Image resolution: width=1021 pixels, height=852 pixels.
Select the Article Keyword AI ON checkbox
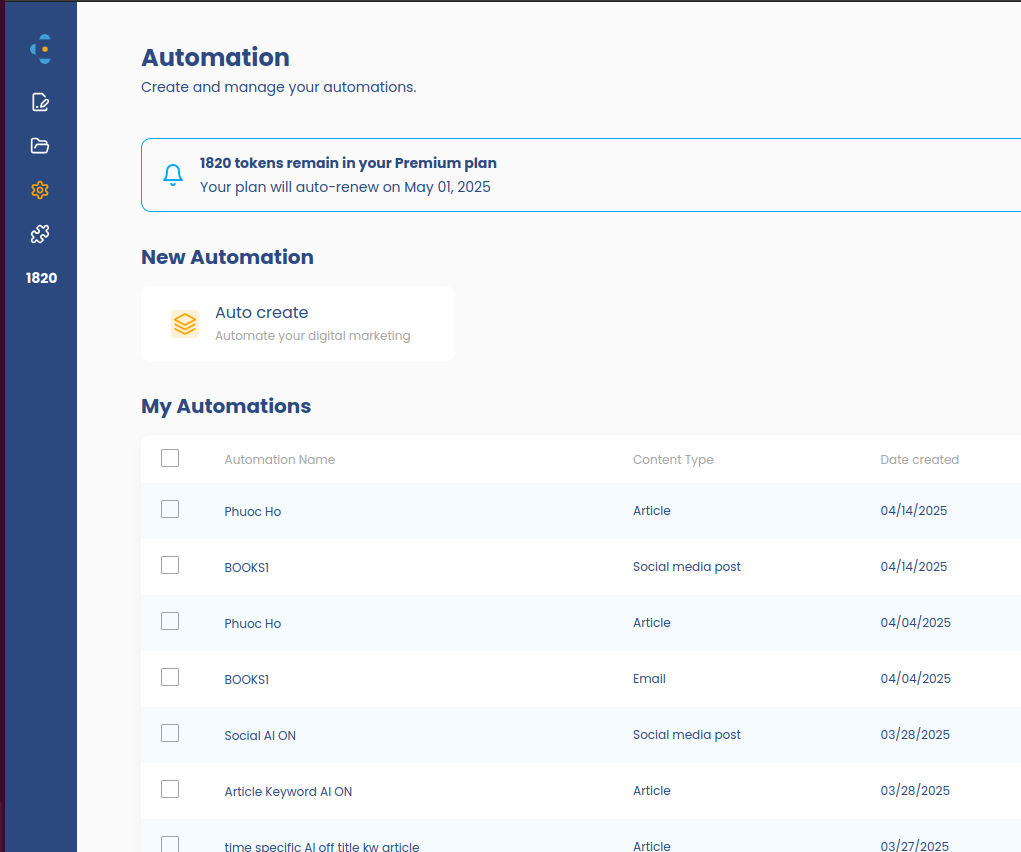pyautogui.click(x=170, y=789)
